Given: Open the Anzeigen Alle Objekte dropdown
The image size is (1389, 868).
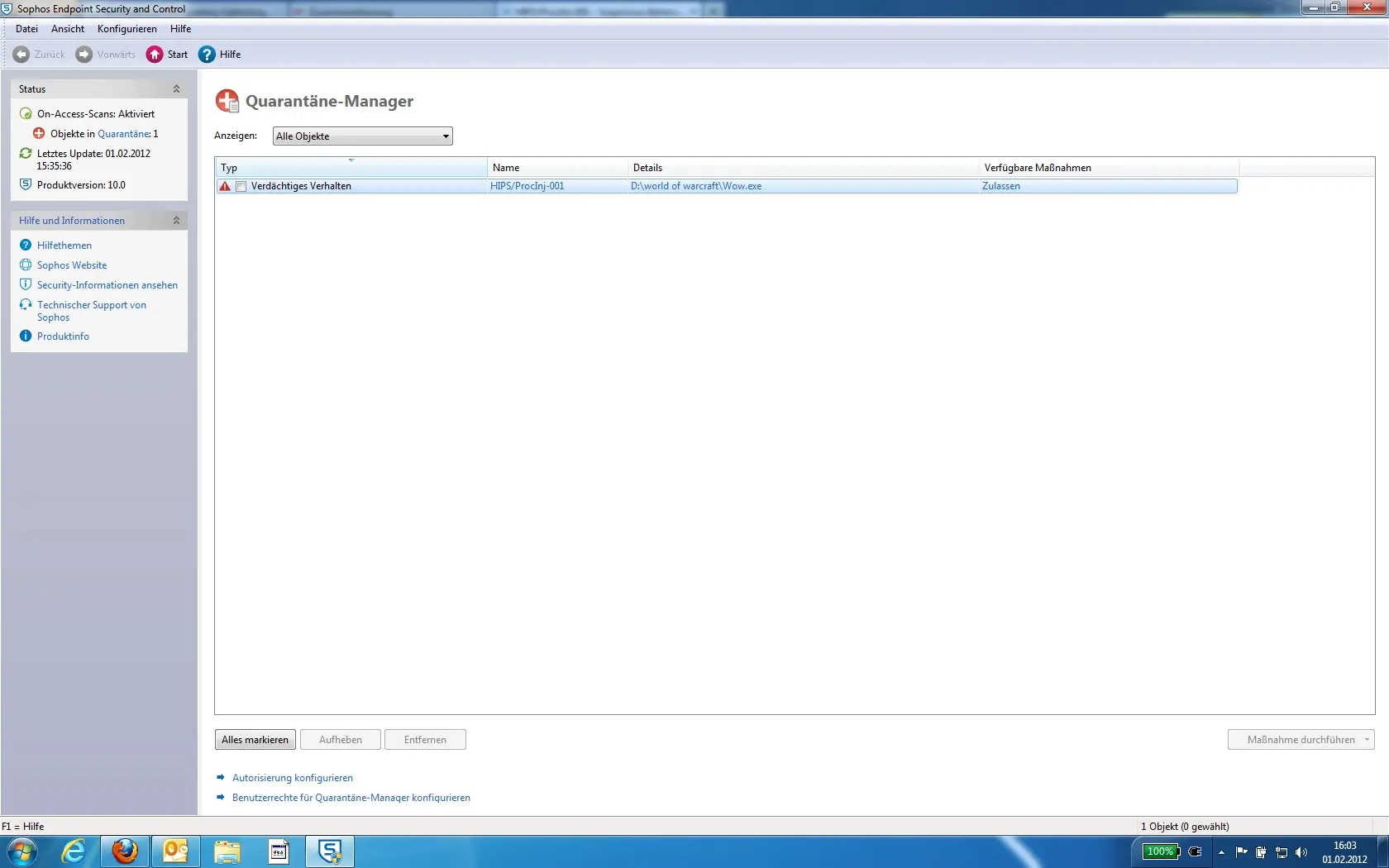Looking at the screenshot, I should tap(362, 136).
